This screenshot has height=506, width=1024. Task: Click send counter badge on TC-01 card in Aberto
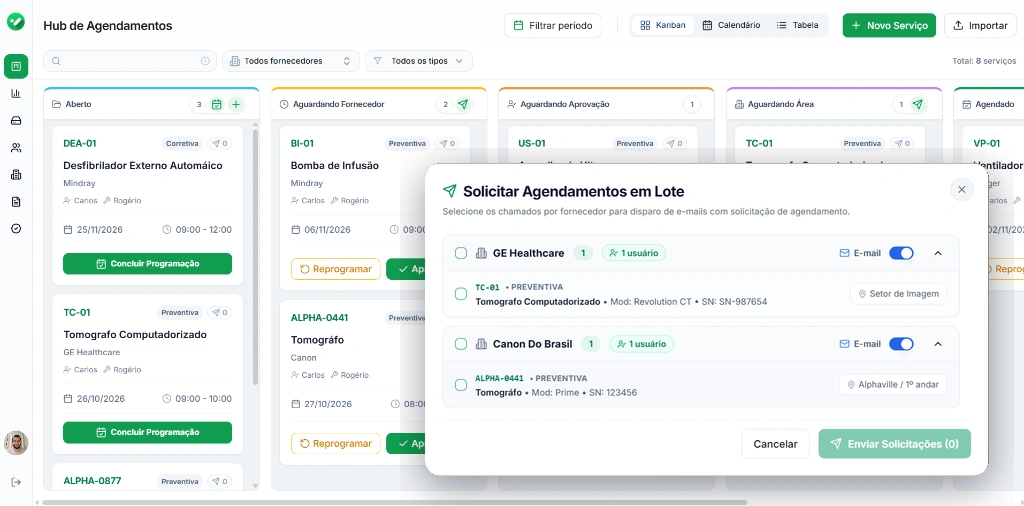point(219,313)
